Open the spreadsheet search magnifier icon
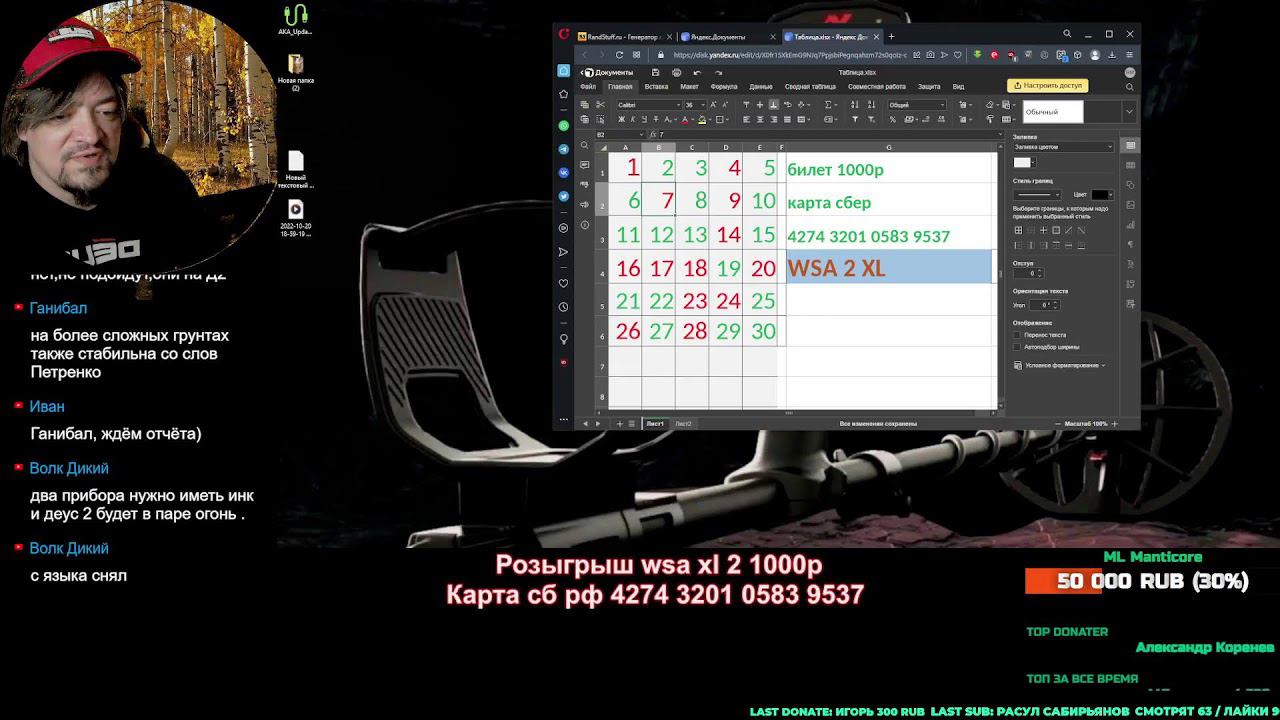1280x720 pixels. pos(585,146)
